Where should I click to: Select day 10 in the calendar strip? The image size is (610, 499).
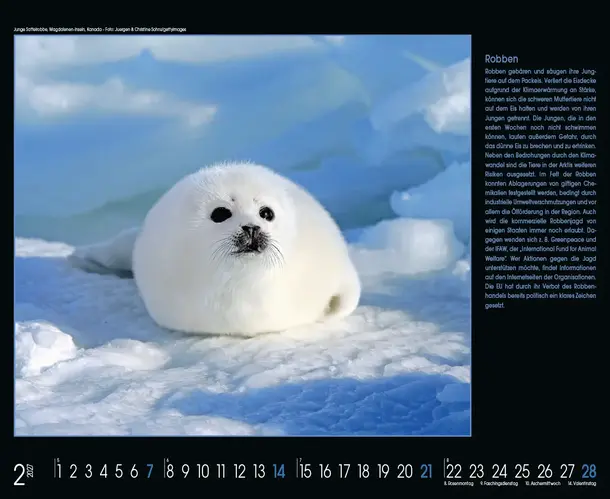point(203,471)
